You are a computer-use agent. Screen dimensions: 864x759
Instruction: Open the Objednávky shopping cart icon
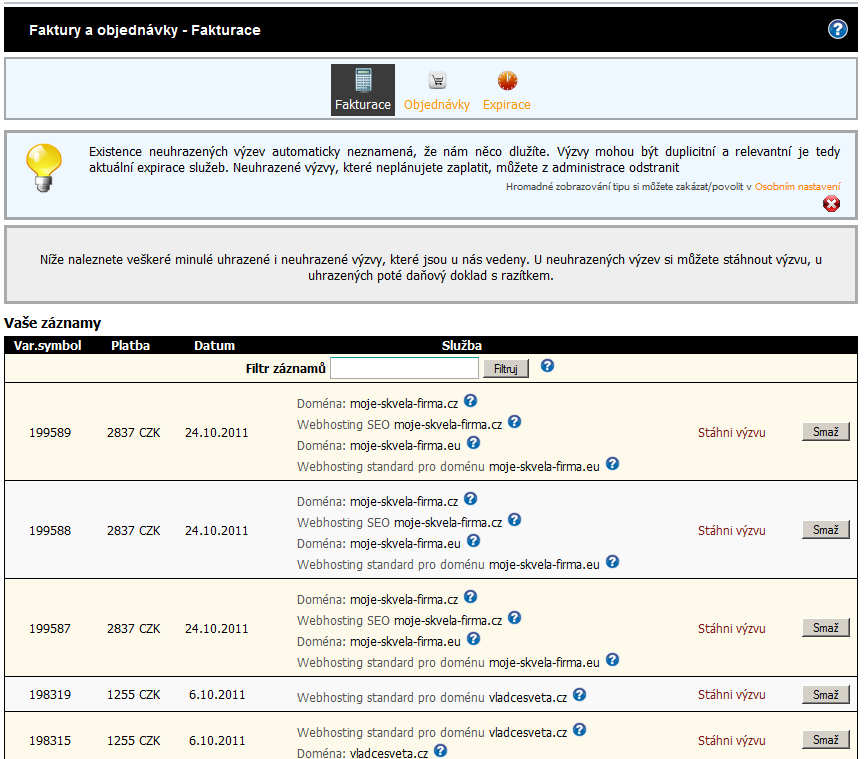435,82
